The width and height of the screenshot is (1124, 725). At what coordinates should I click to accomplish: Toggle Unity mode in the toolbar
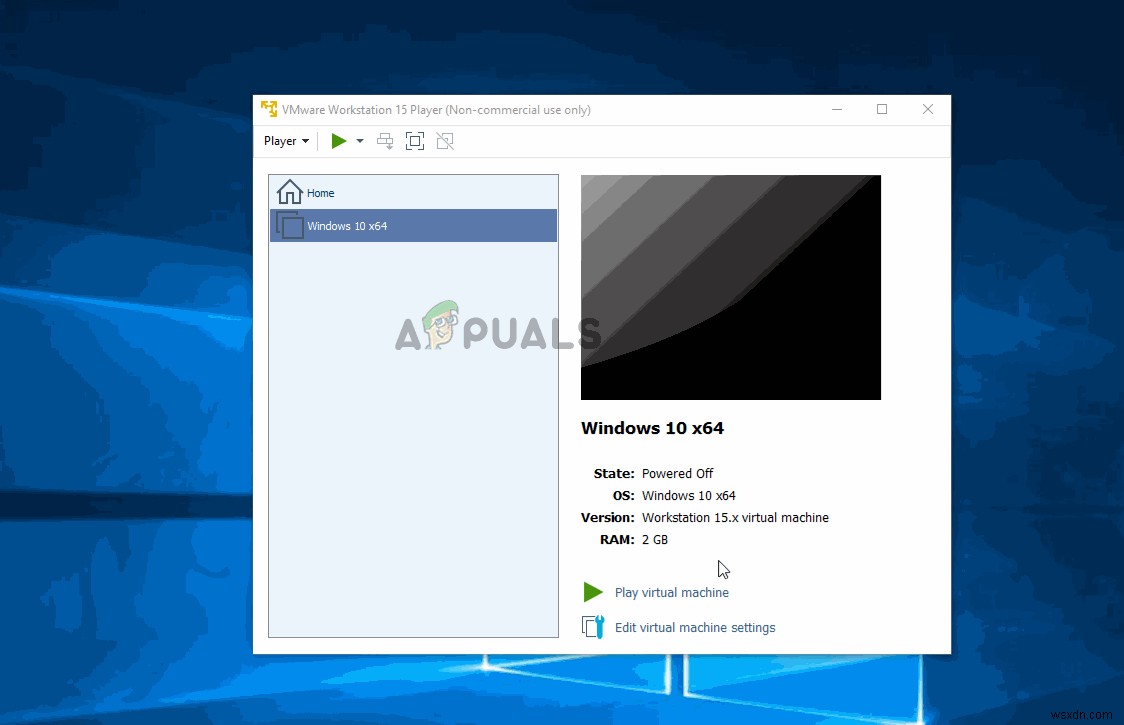[x=445, y=140]
